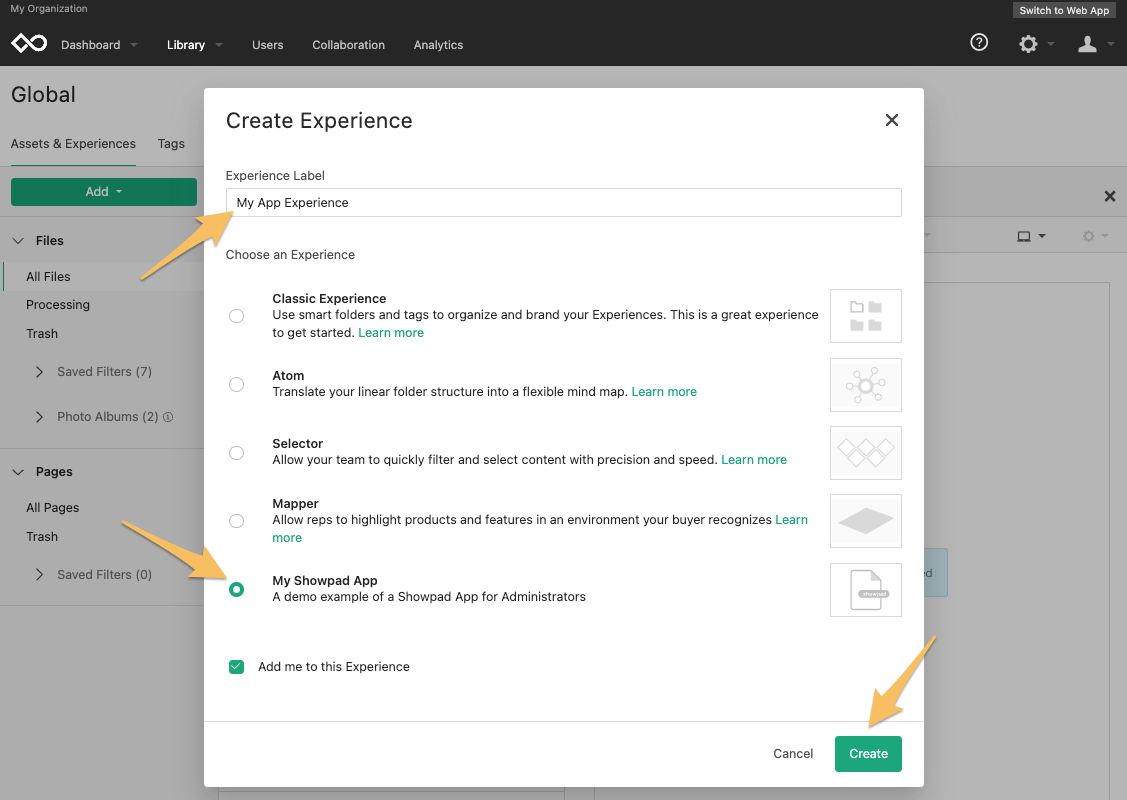Go to the Dashboard menu item

coord(91,45)
